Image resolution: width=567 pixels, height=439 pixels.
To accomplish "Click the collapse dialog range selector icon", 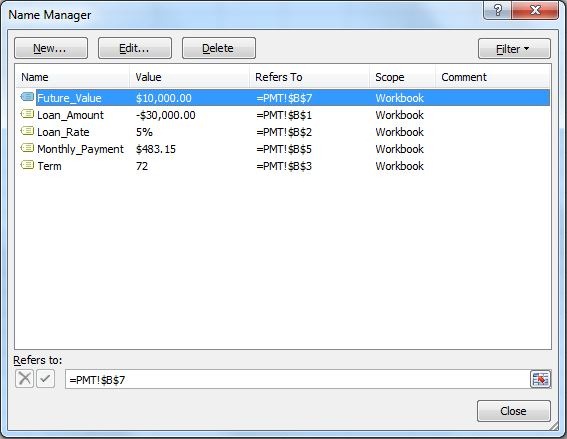I will click(x=540, y=379).
